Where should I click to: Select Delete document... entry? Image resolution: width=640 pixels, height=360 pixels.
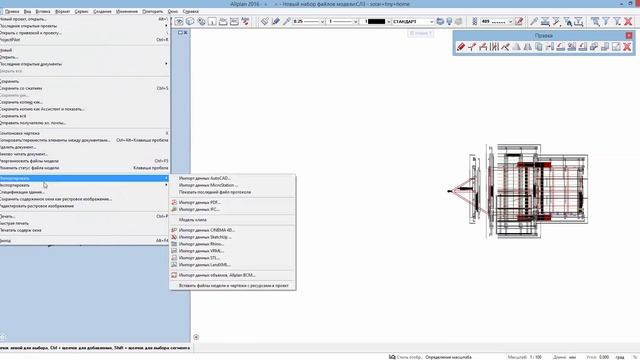84,147
